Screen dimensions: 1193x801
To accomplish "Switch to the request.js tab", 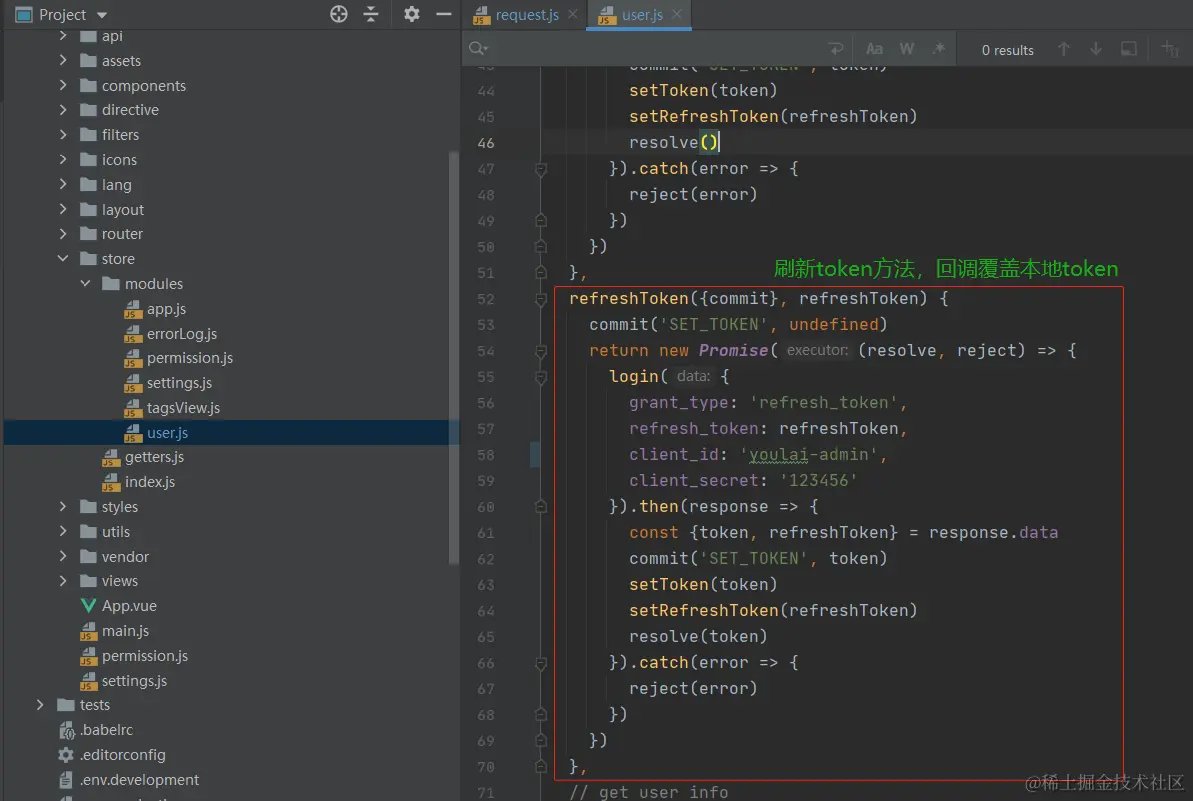I will tap(526, 15).
